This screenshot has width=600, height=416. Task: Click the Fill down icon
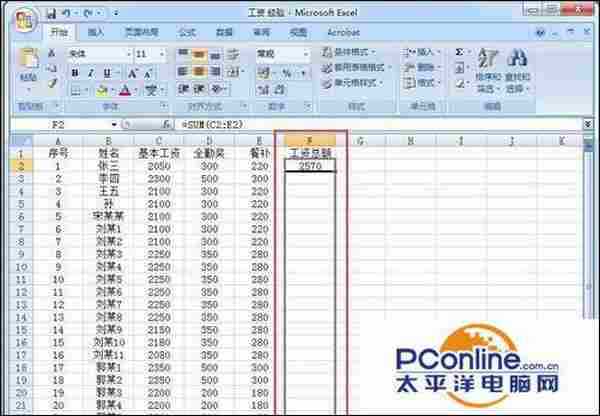coord(460,68)
